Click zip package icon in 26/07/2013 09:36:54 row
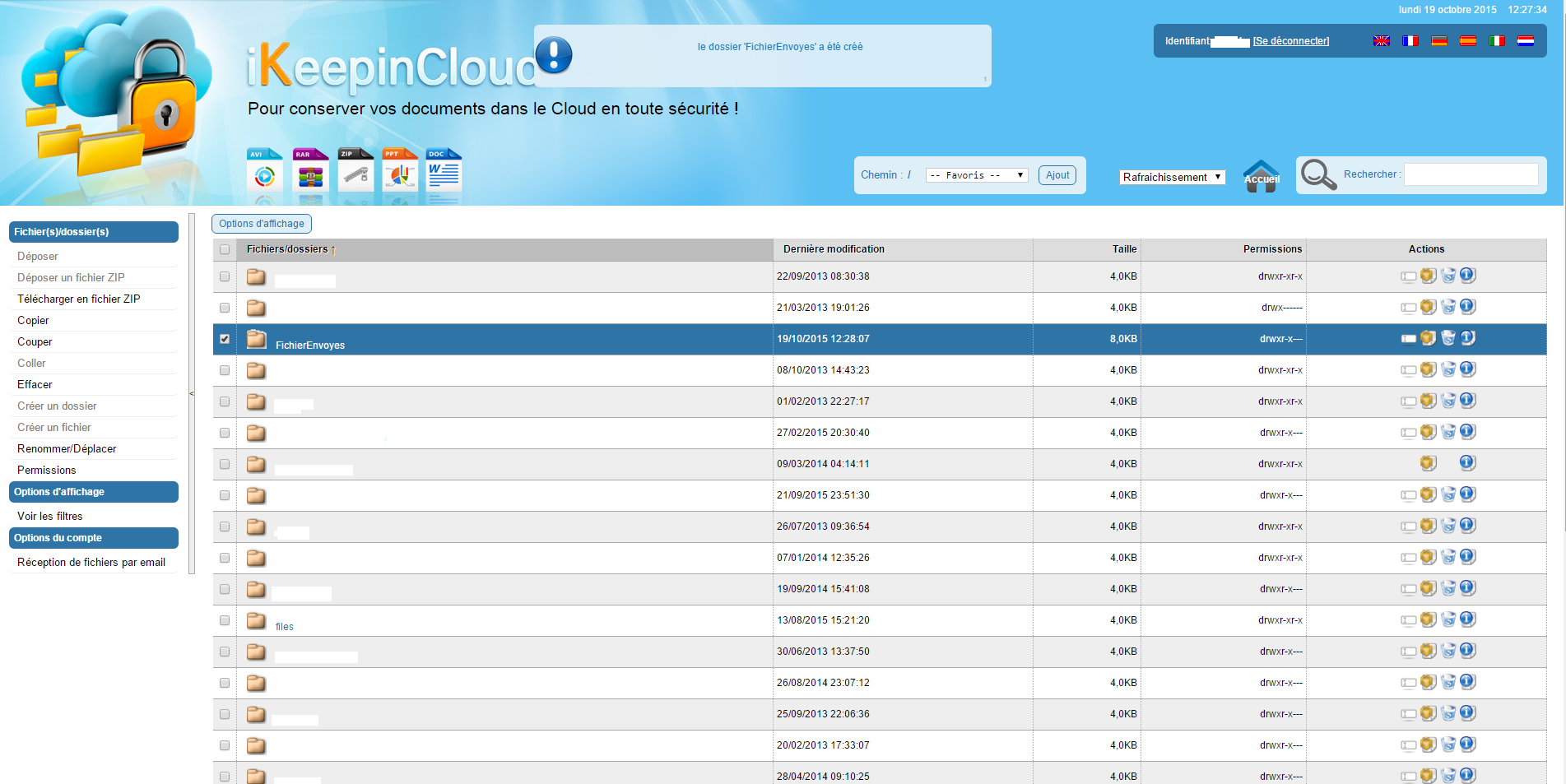This screenshot has height=784, width=1566. (1429, 526)
